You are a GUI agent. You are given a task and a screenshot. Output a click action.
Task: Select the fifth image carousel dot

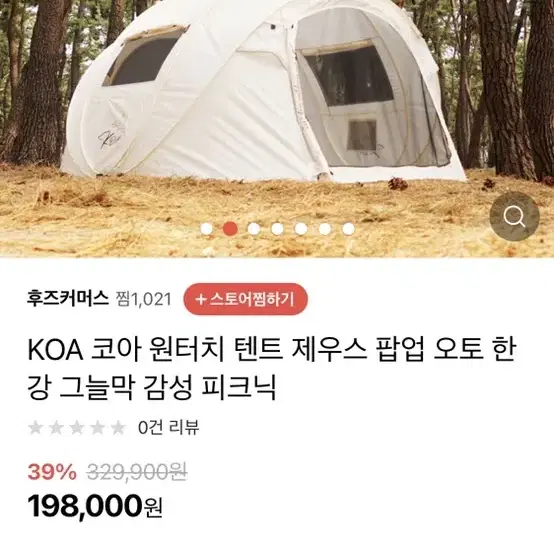click(x=301, y=229)
